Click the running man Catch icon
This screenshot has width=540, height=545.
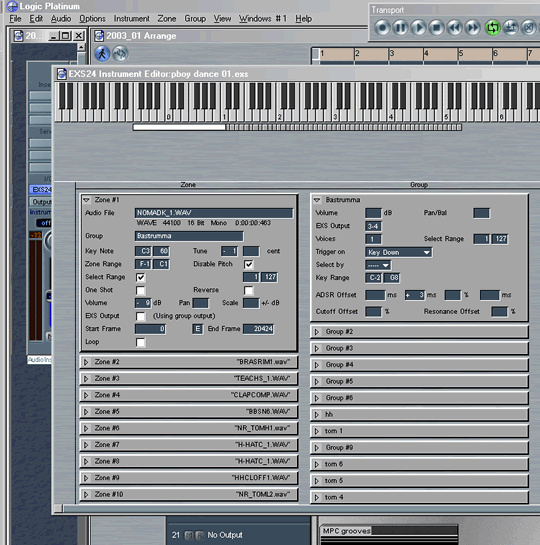tap(102, 54)
